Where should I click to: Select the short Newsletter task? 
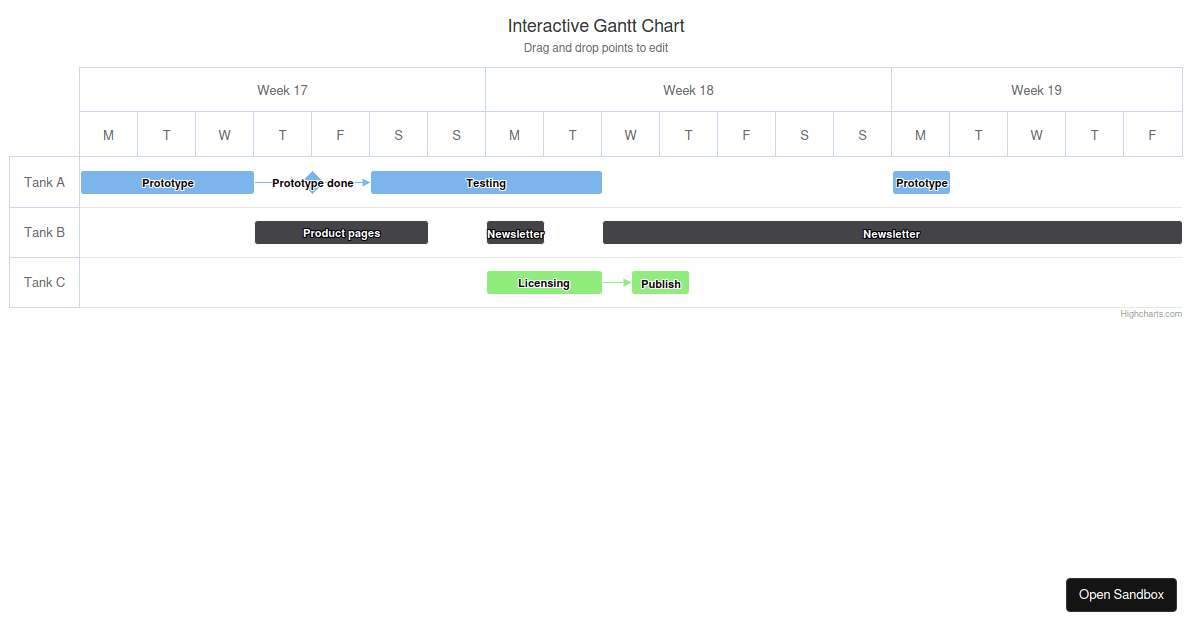click(x=514, y=232)
